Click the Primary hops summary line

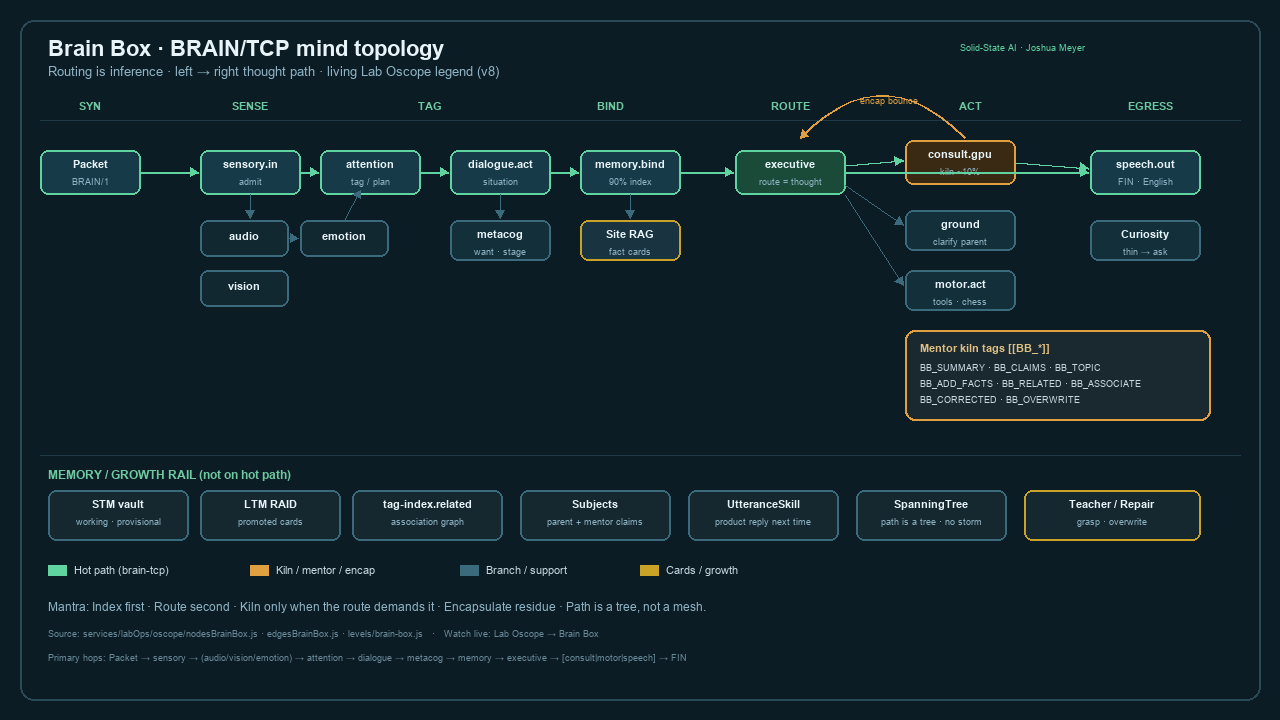point(367,658)
